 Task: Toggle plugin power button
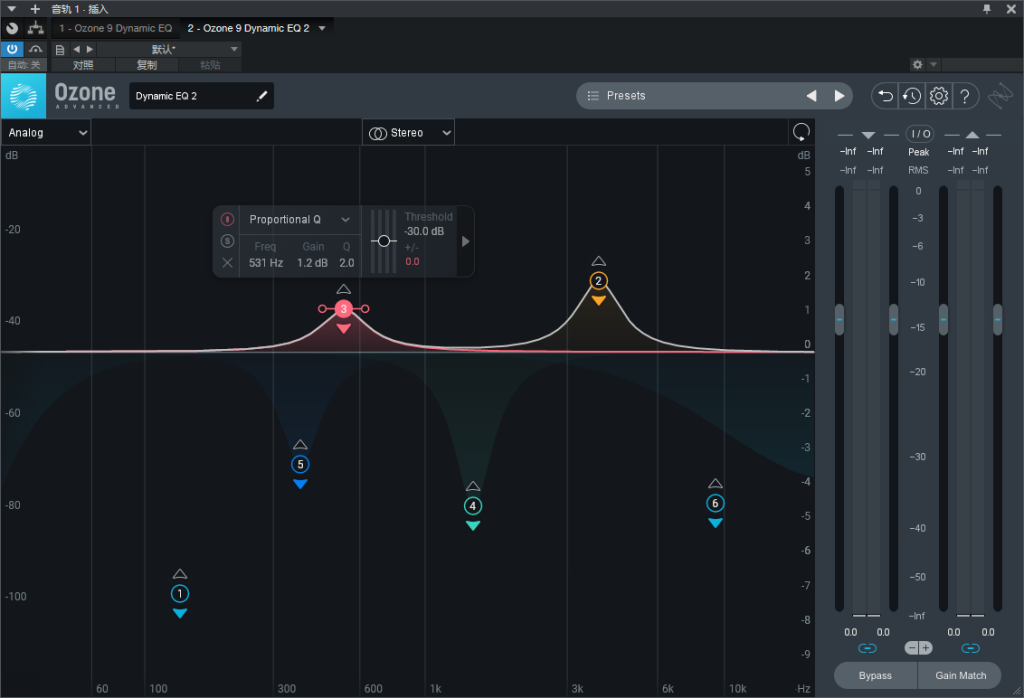coord(12,49)
